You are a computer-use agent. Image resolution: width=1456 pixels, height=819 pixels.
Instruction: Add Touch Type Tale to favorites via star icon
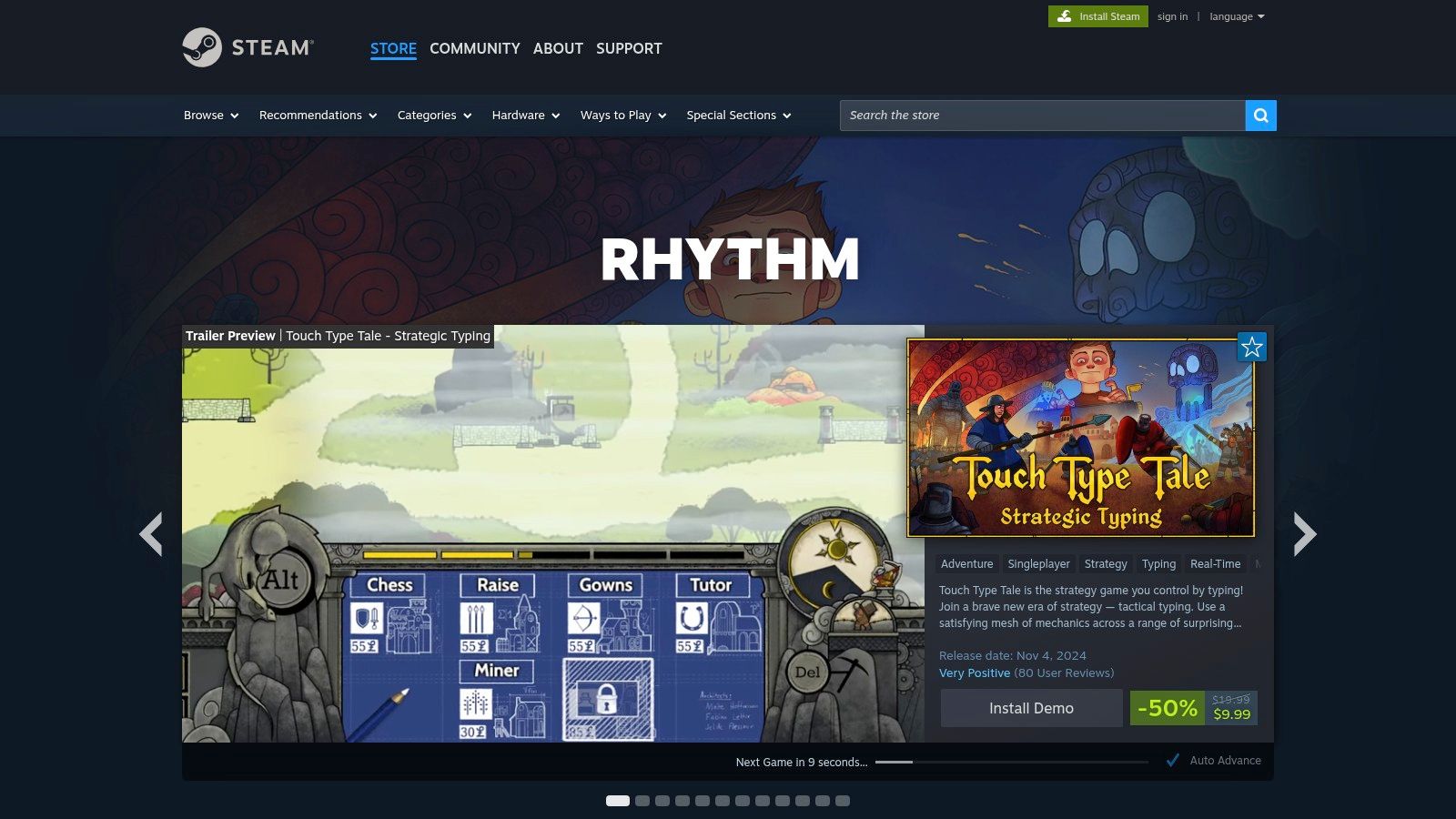1253,347
